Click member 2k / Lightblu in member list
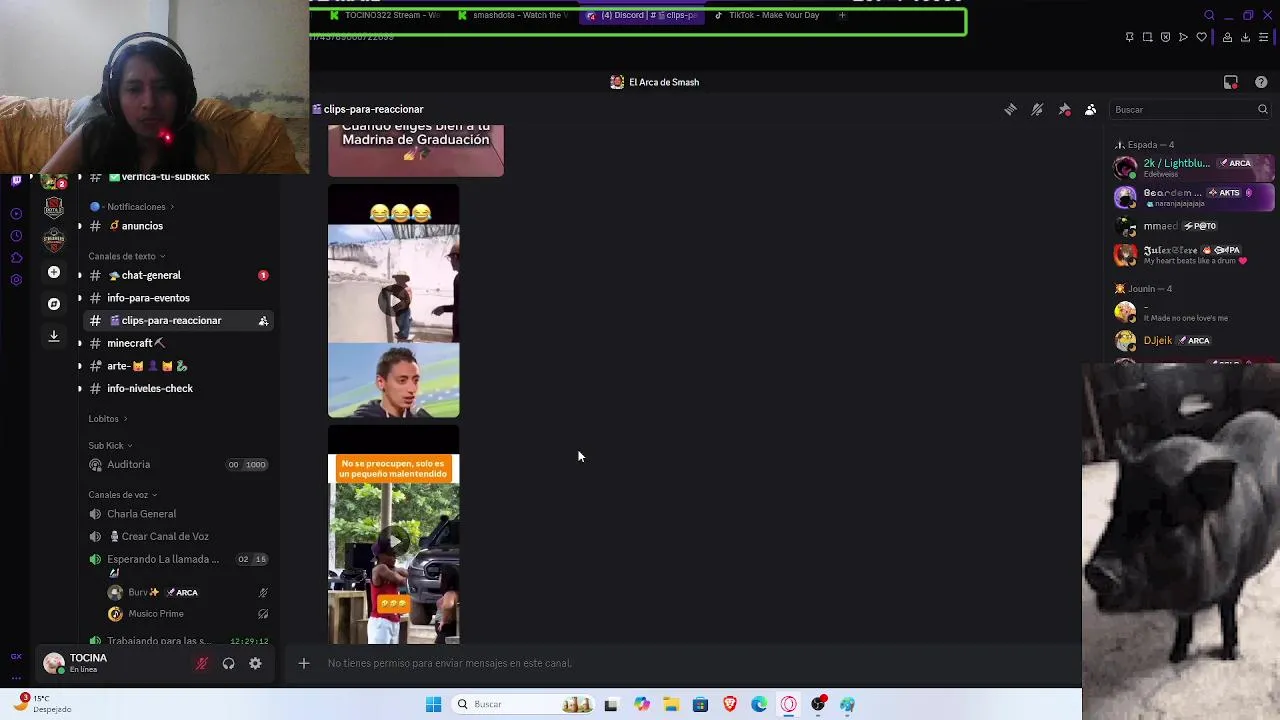This screenshot has height=720, width=1280. point(1195,167)
